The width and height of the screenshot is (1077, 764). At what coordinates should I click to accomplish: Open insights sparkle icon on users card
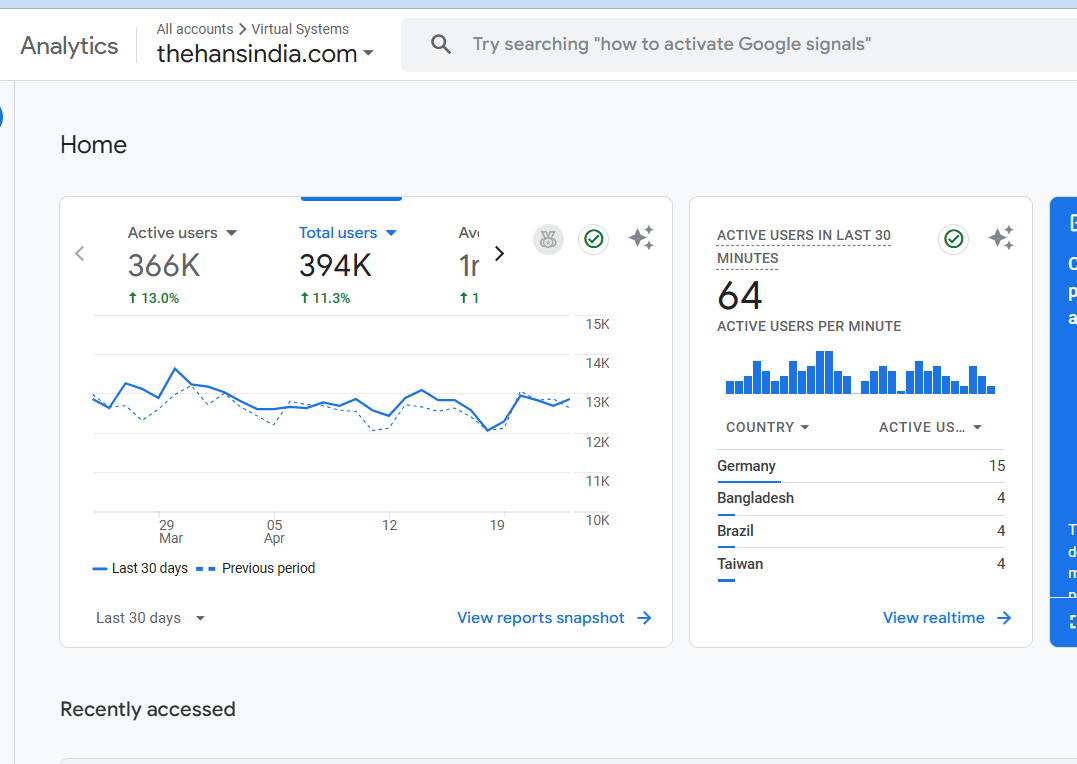[641, 238]
